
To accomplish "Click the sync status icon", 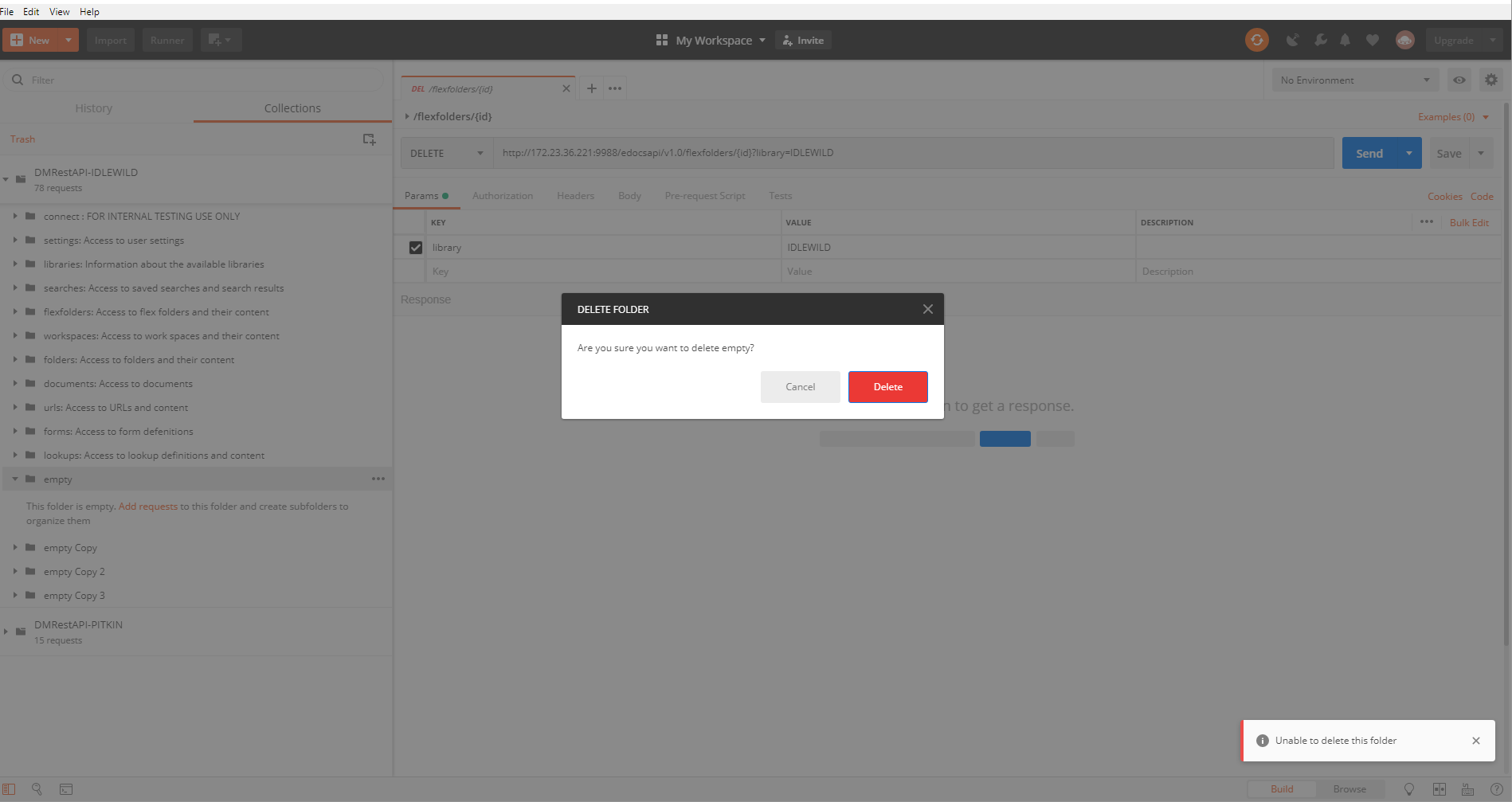I will coord(1257,40).
